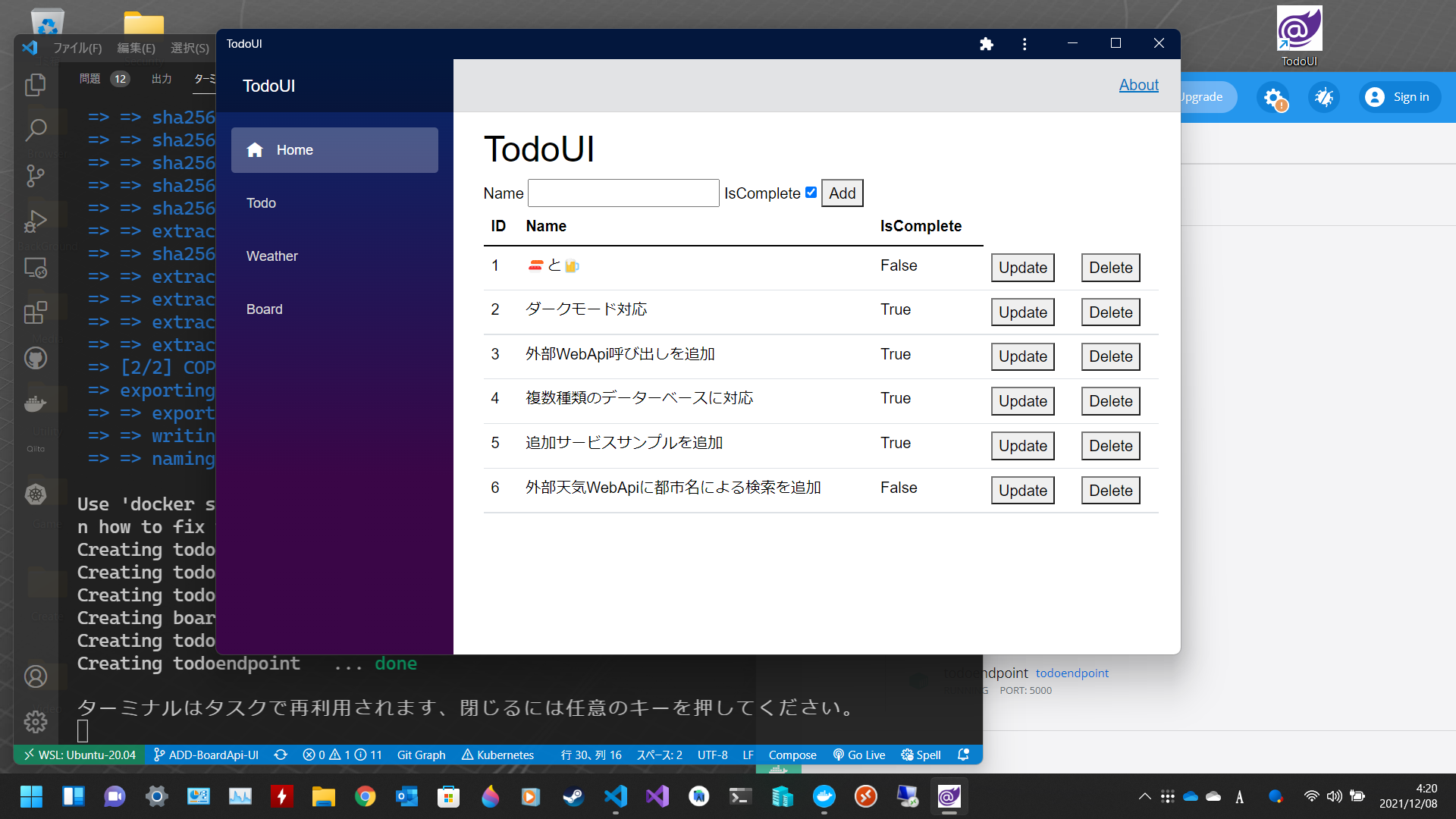Toggle the IsComplete checkbox
Screen dimensions: 1456x819
[x=811, y=193]
